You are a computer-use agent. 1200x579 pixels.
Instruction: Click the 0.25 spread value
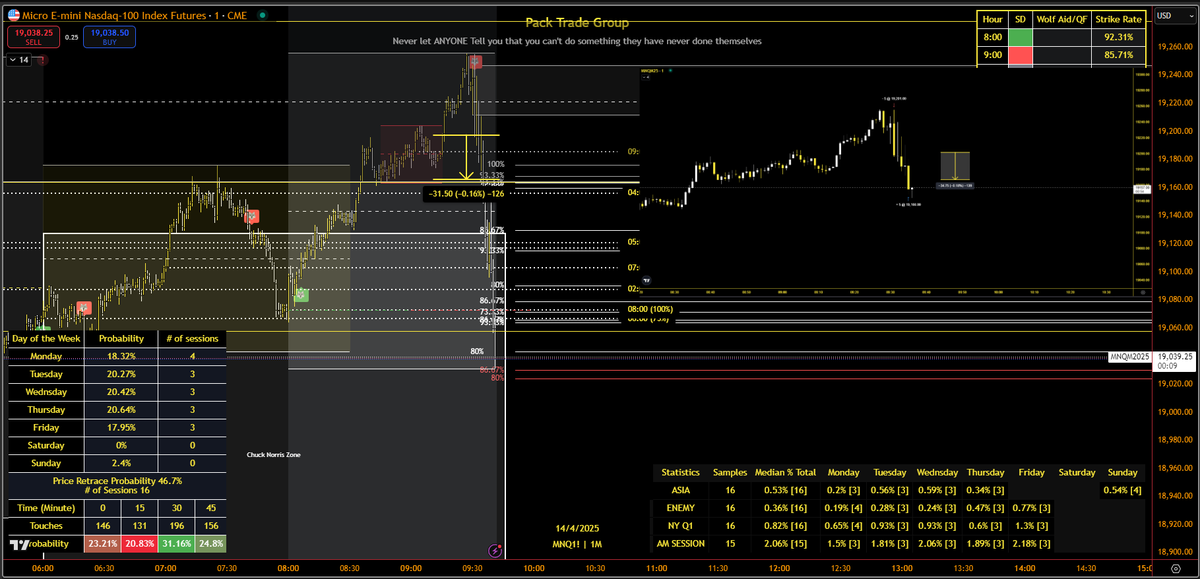tap(71, 37)
